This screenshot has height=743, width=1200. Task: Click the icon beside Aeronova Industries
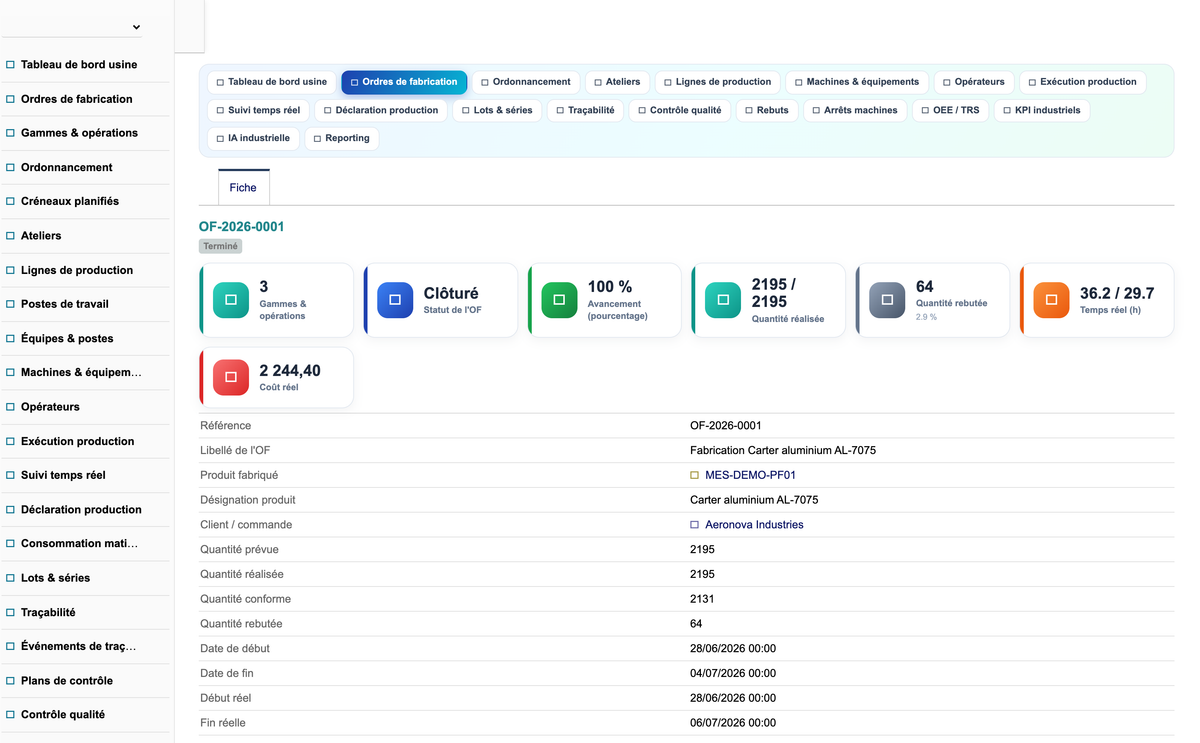[695, 525]
